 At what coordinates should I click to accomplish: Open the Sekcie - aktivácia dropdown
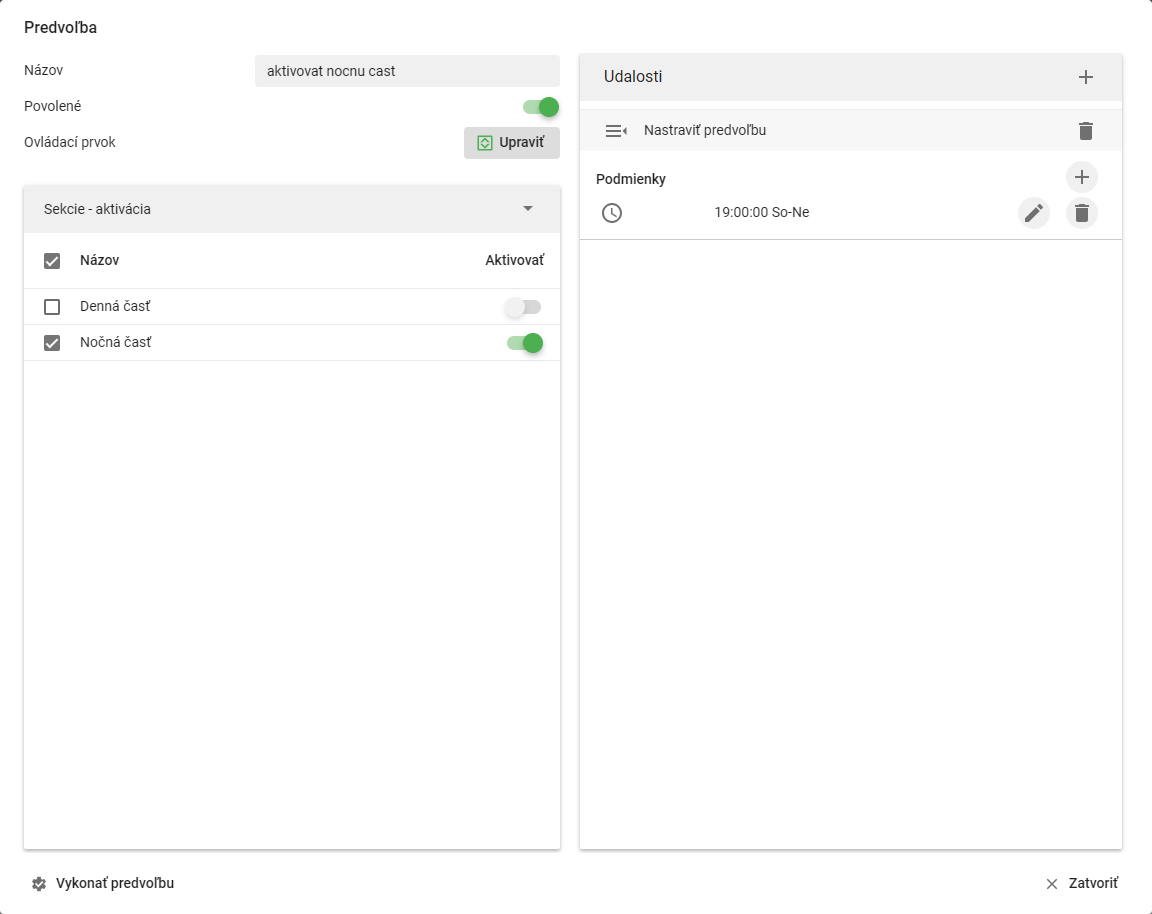(x=292, y=209)
